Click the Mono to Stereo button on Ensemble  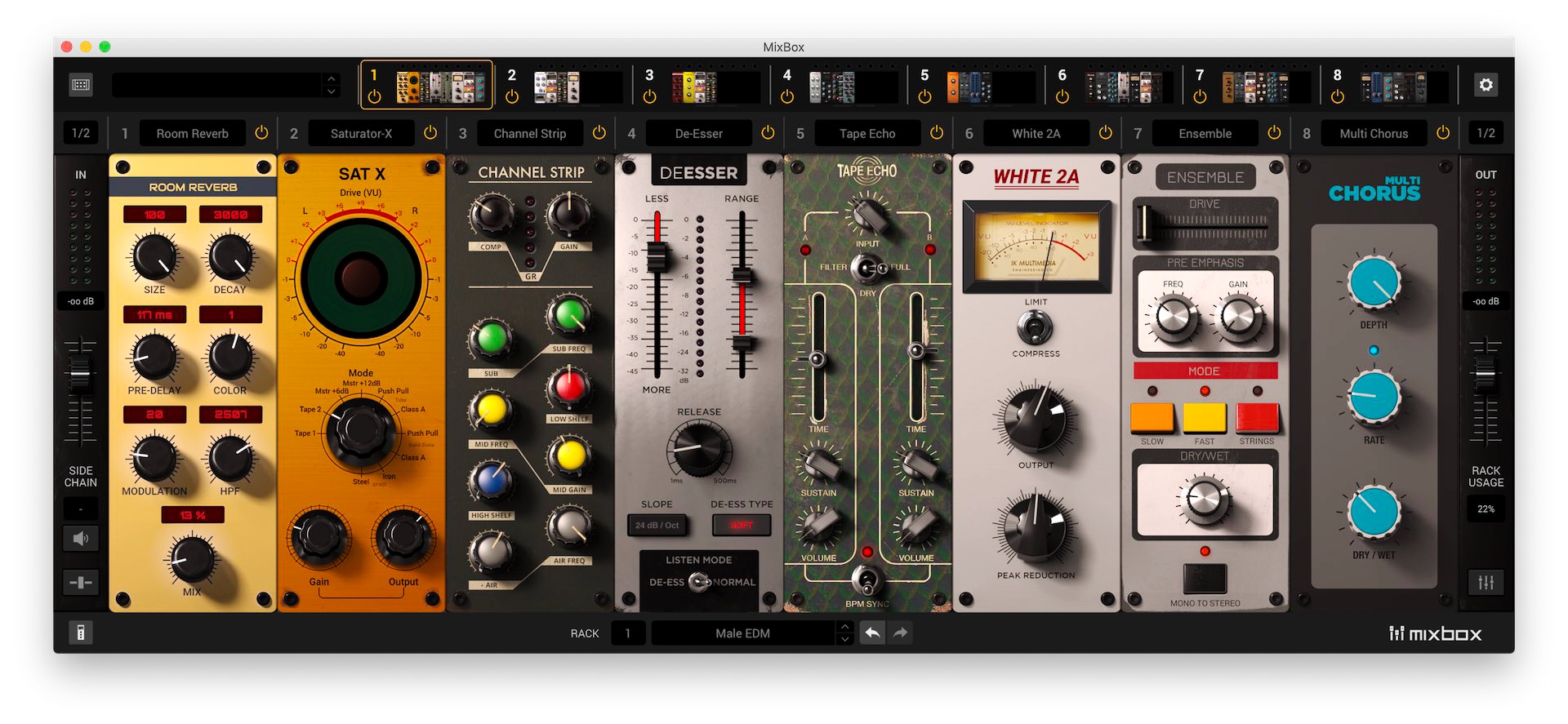pos(1205,578)
